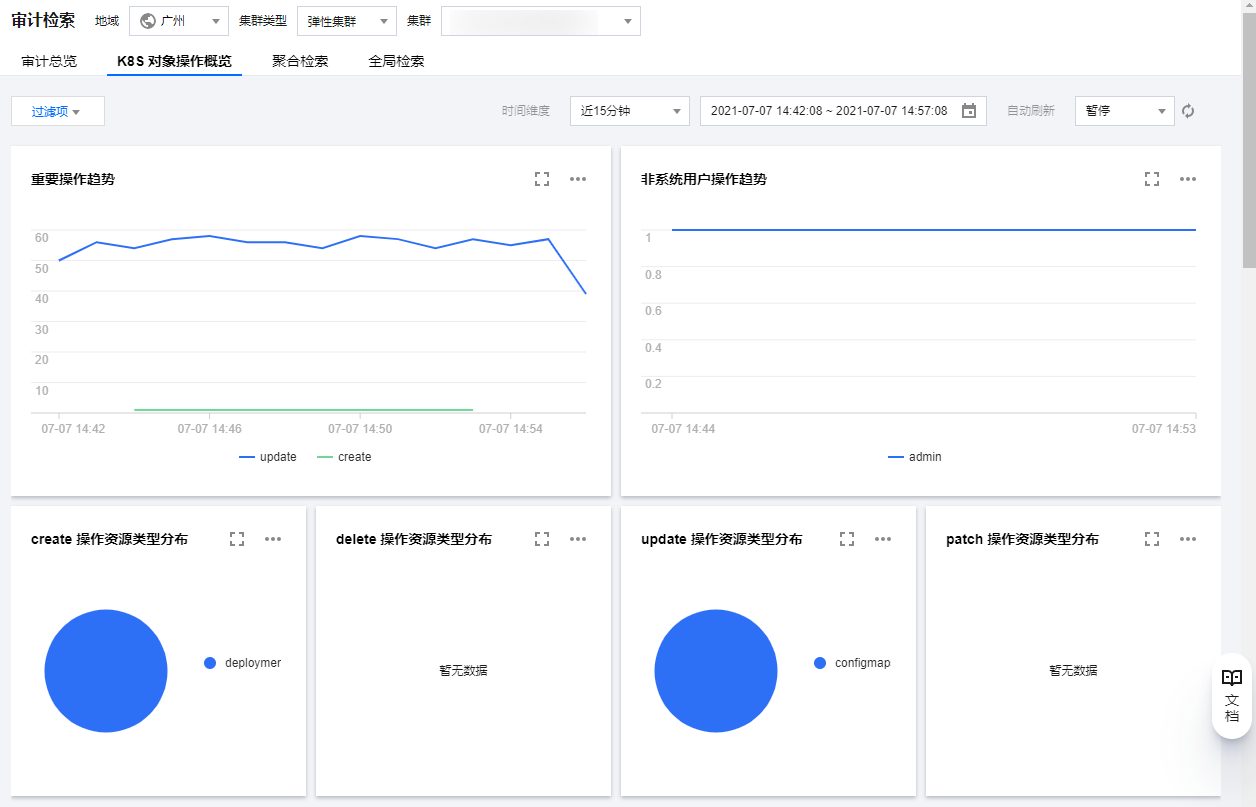Click the 审计检索 page heading

click(x=43, y=21)
